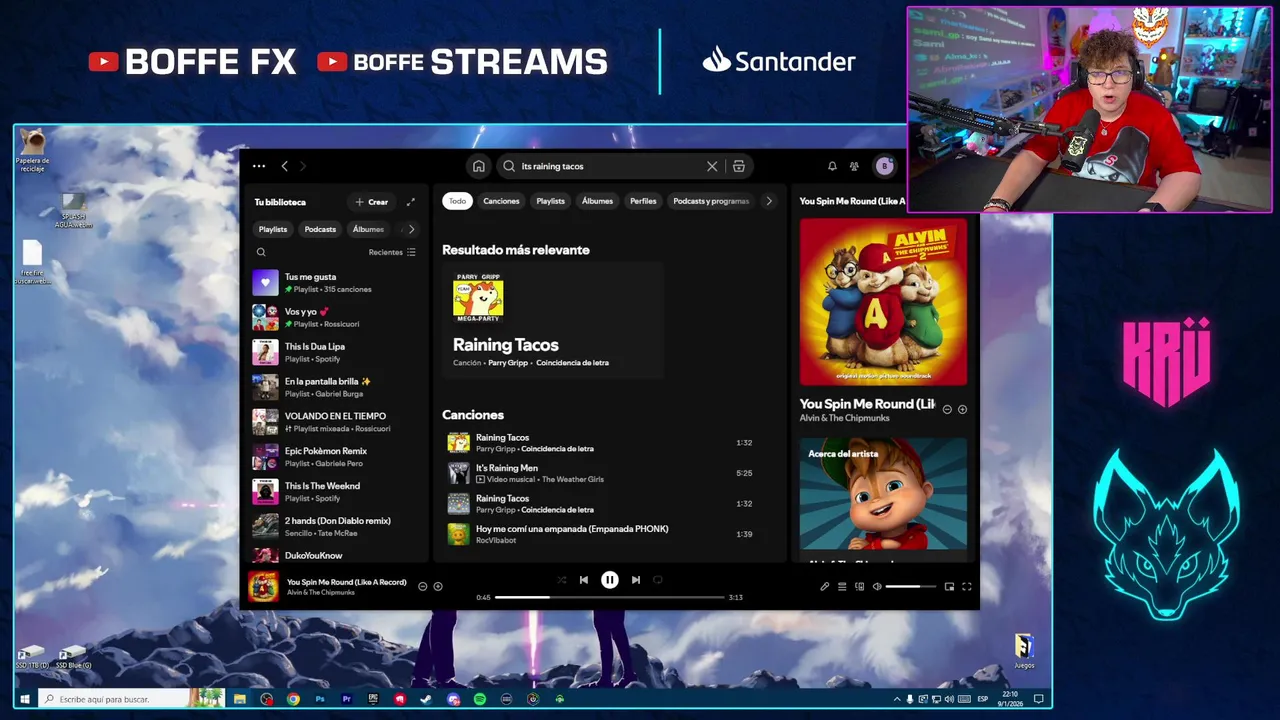The image size is (1280, 720).
Task: Mute the volume with the speaker icon
Action: point(877,587)
